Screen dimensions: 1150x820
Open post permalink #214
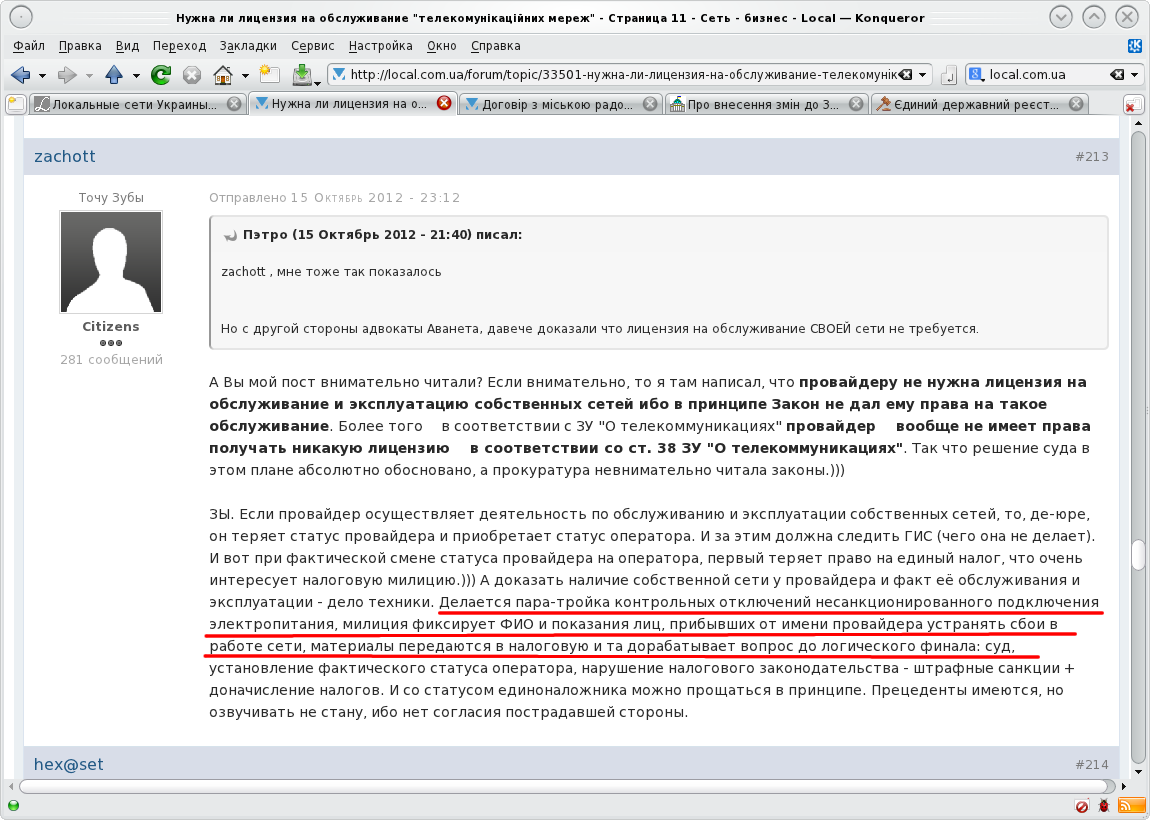[1091, 764]
